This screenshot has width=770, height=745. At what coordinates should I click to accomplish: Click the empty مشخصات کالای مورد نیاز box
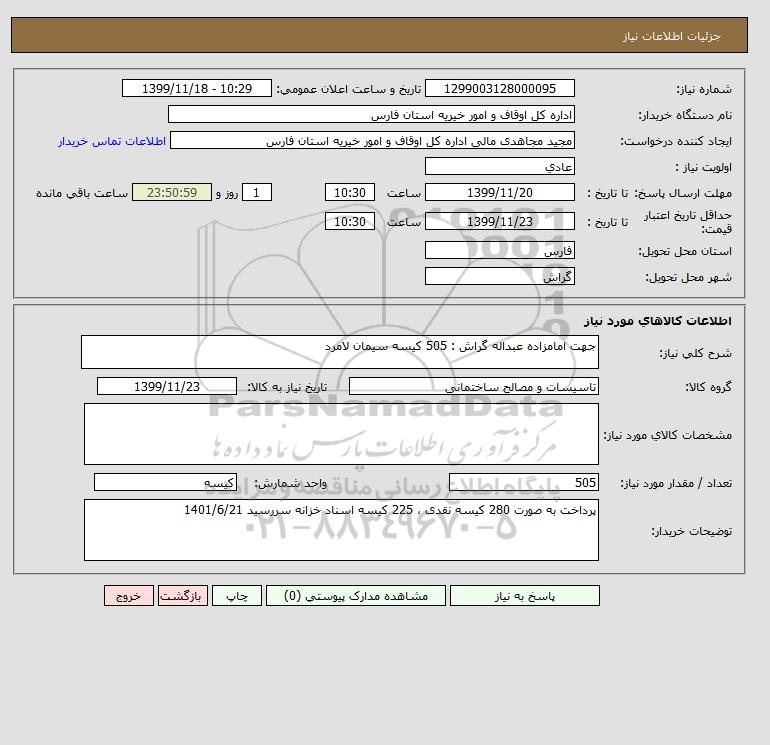click(341, 434)
